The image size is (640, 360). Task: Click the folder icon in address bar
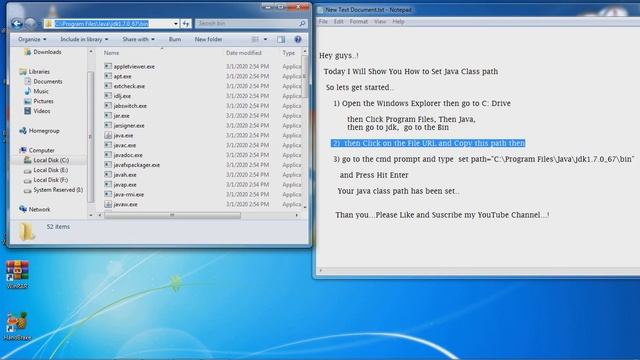[49, 24]
